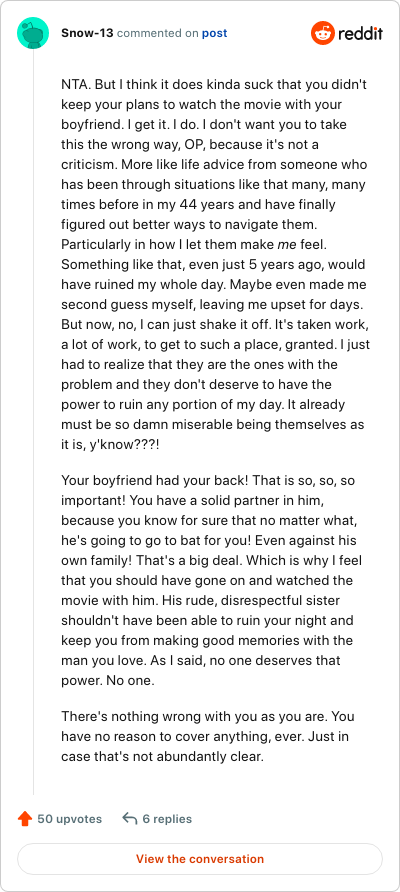The image size is (400, 892).
Task: Click the reply arrow icon
Action: [x=130, y=819]
